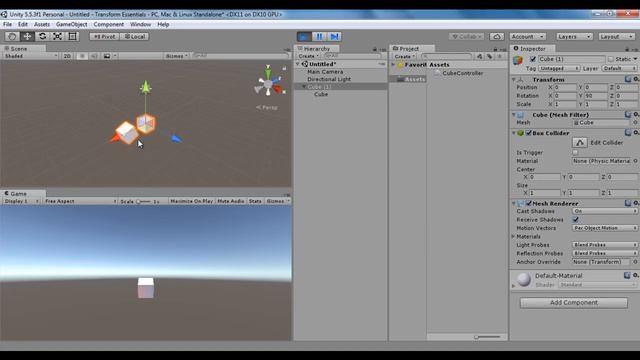Select Main Camera in Hierarchy
640x360 pixels.
325,72
